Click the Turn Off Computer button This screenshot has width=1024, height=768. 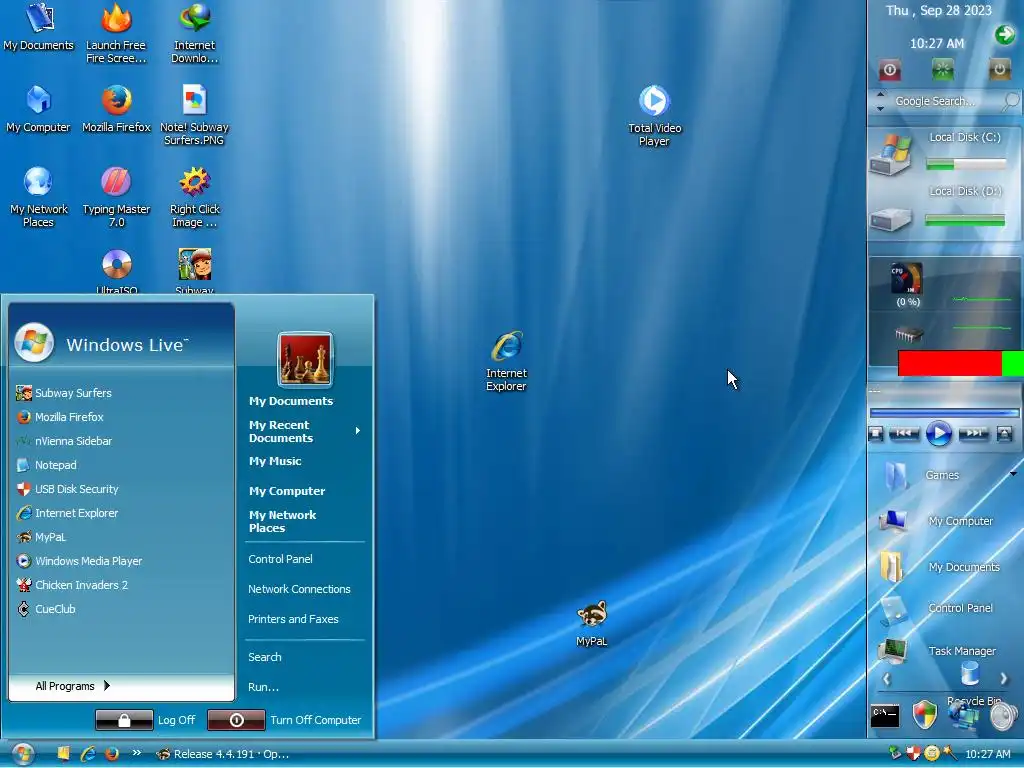(284, 720)
